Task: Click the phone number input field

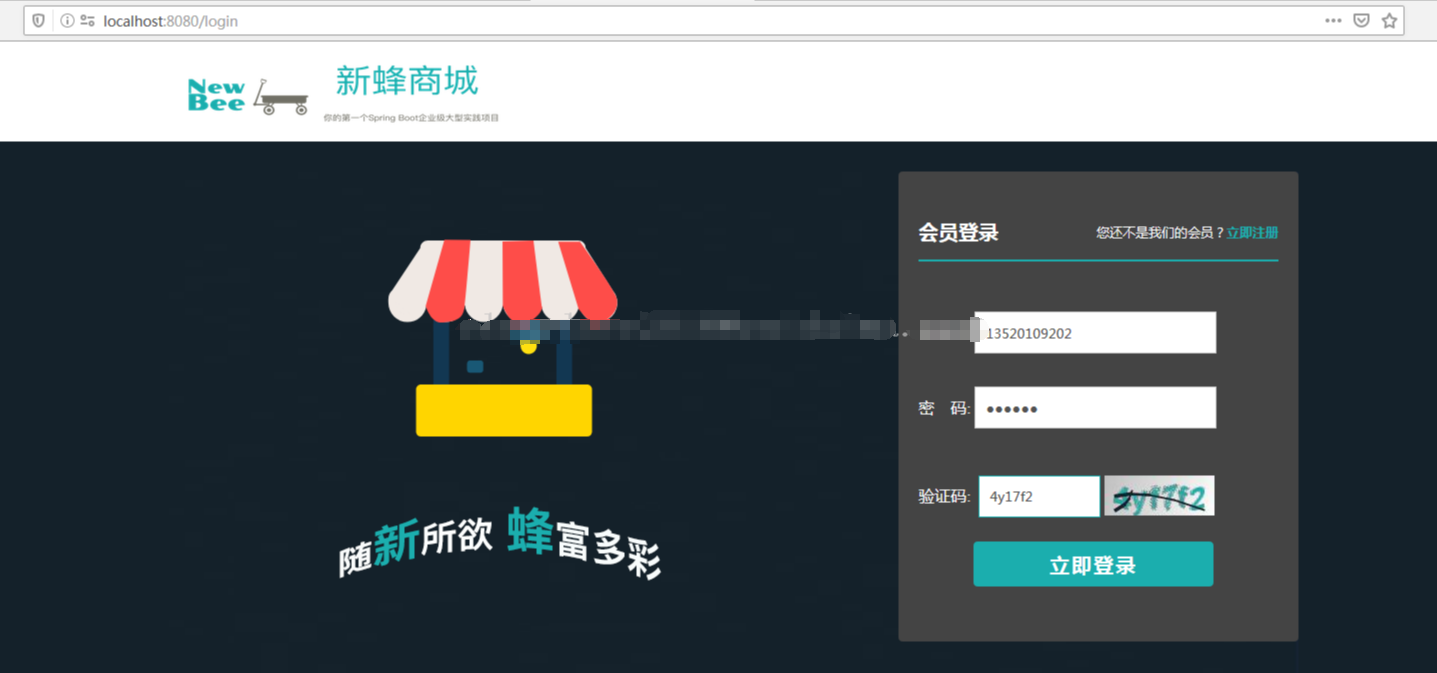Action: pos(1095,332)
